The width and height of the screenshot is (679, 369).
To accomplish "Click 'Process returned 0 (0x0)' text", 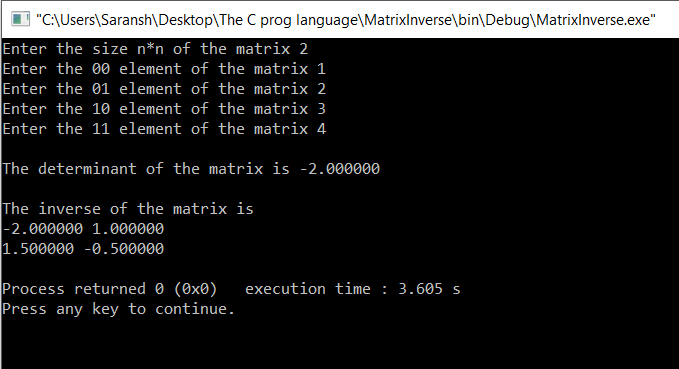I will 110,289.
